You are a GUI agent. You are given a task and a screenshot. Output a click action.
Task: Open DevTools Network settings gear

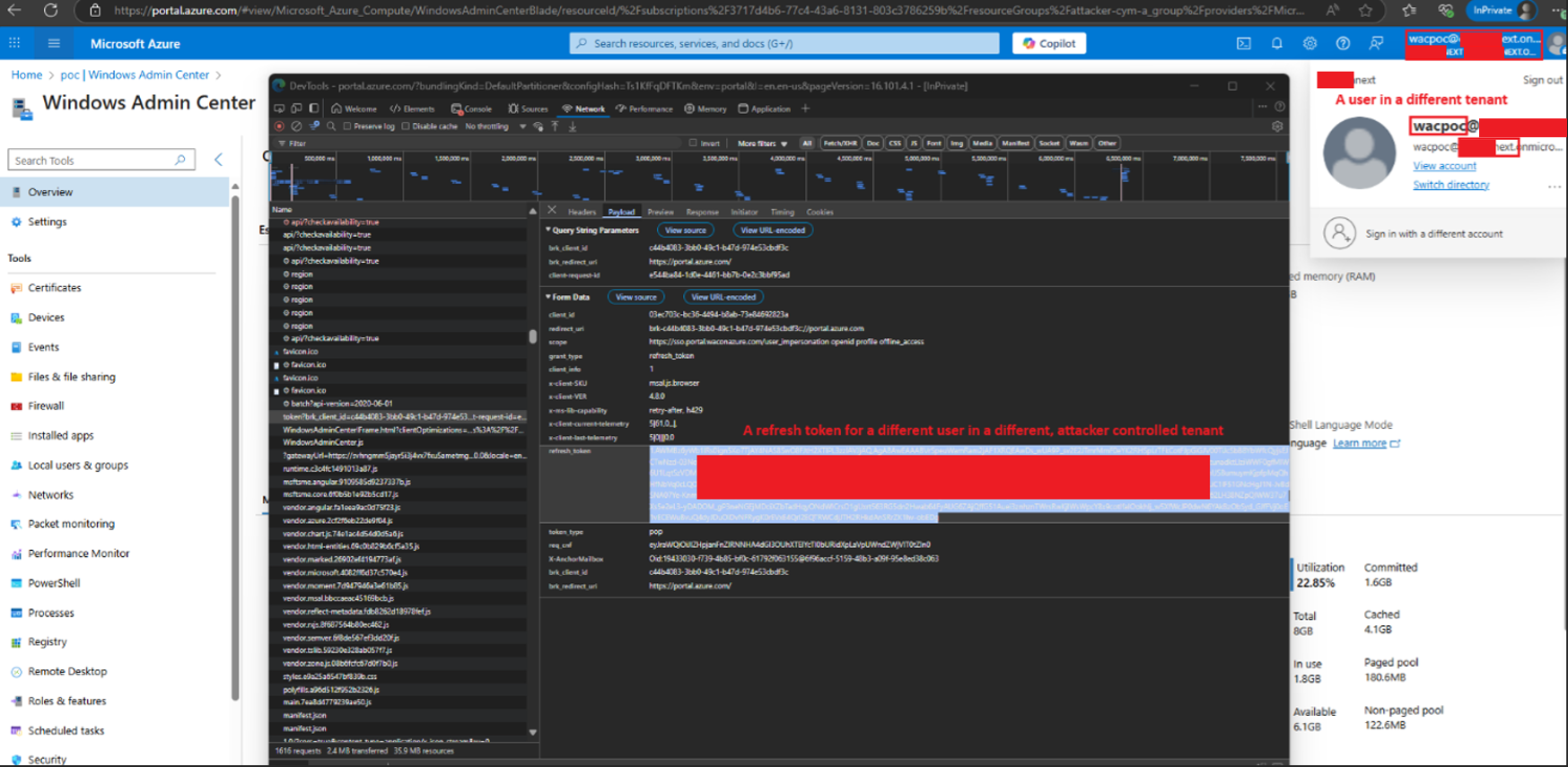tap(1277, 126)
